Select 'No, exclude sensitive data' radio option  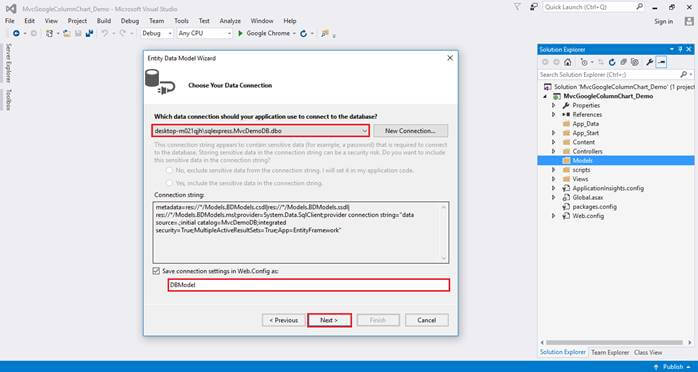coord(169,170)
